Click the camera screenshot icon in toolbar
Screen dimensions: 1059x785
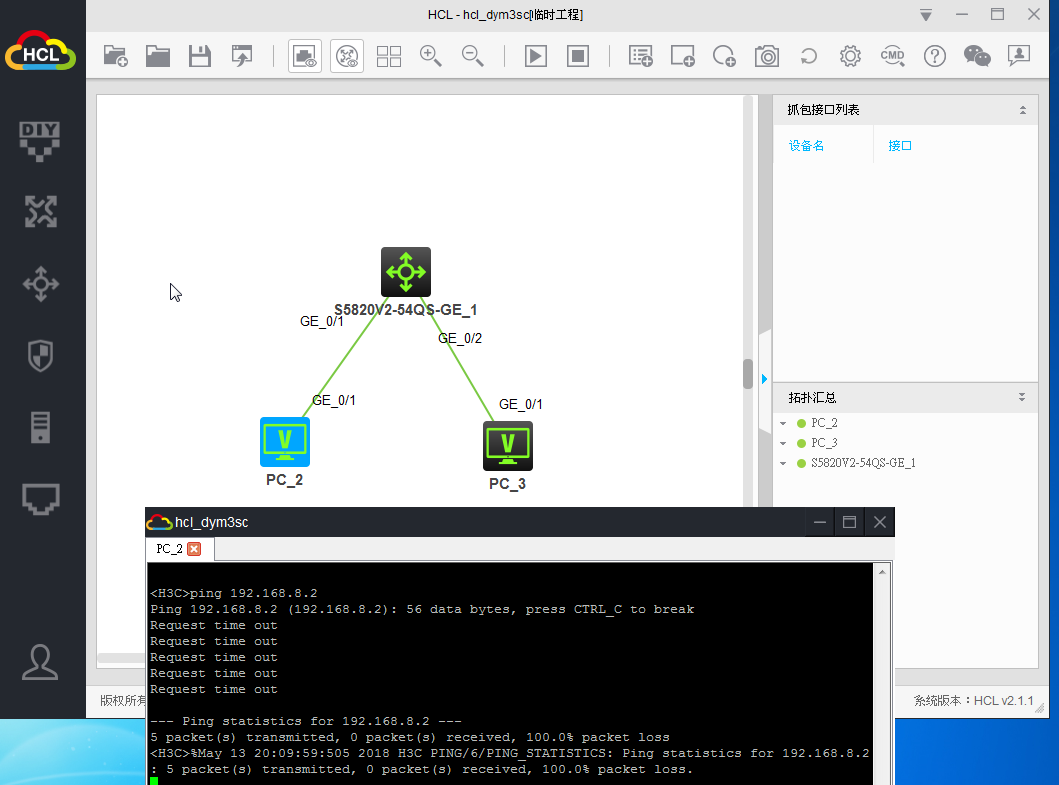[x=767, y=56]
